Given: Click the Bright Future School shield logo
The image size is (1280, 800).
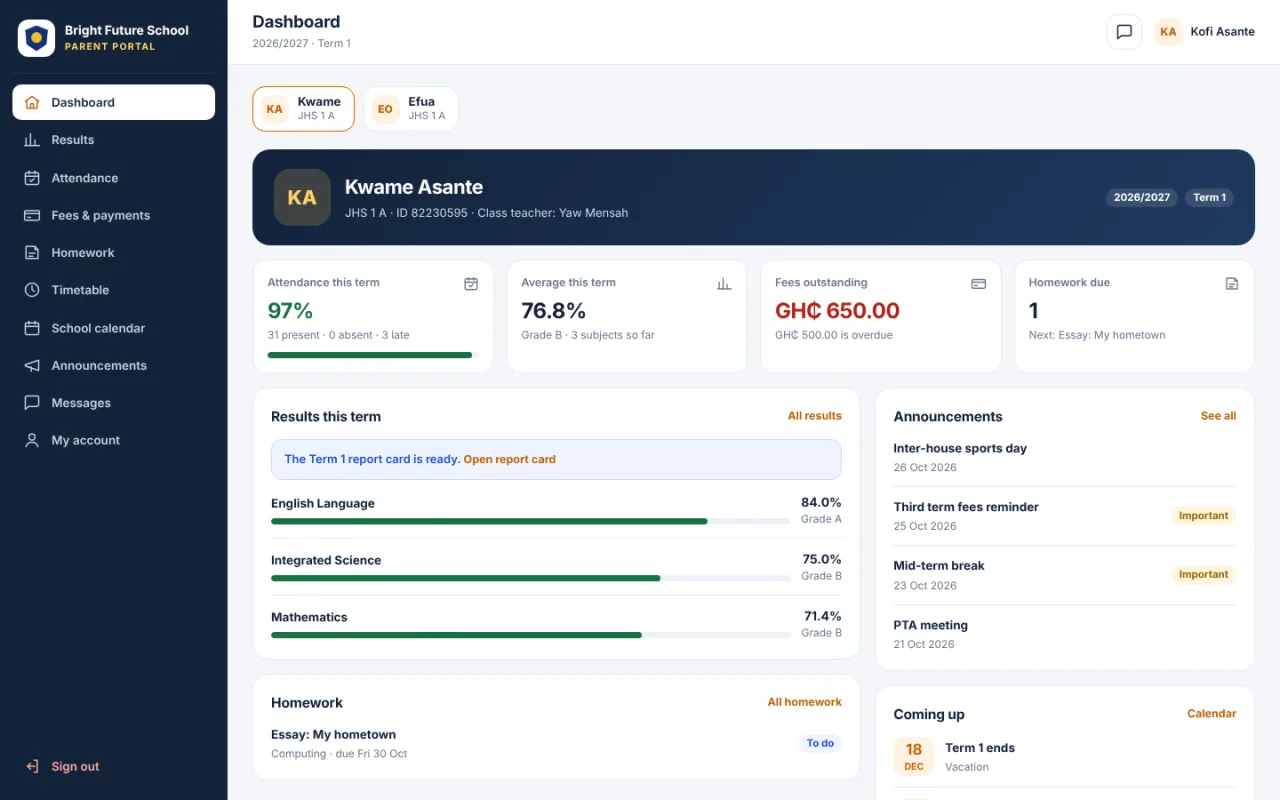Looking at the screenshot, I should [x=36, y=38].
